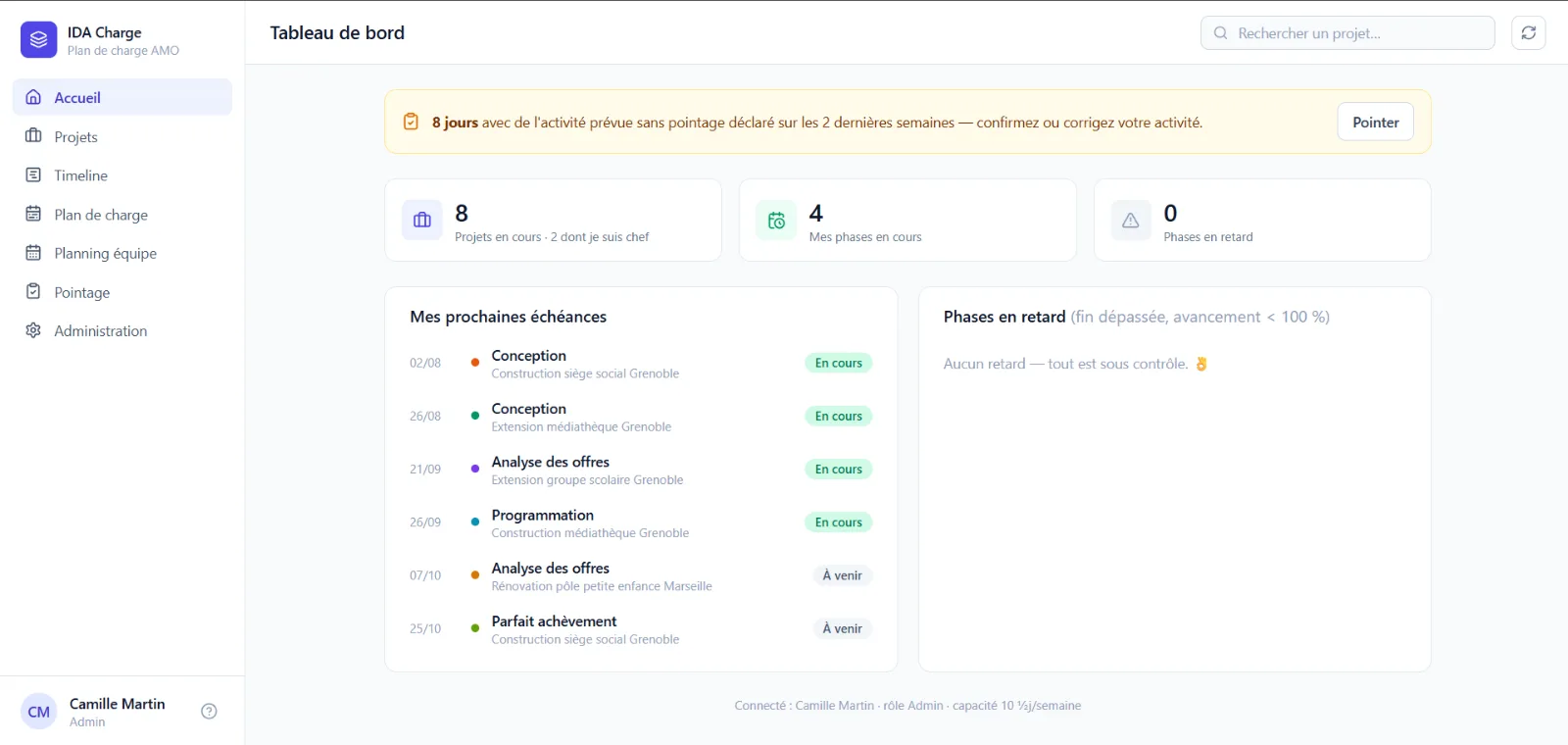Click À venir badge on 07/10 row
Viewport: 1568px width, 745px height.
pos(842,575)
